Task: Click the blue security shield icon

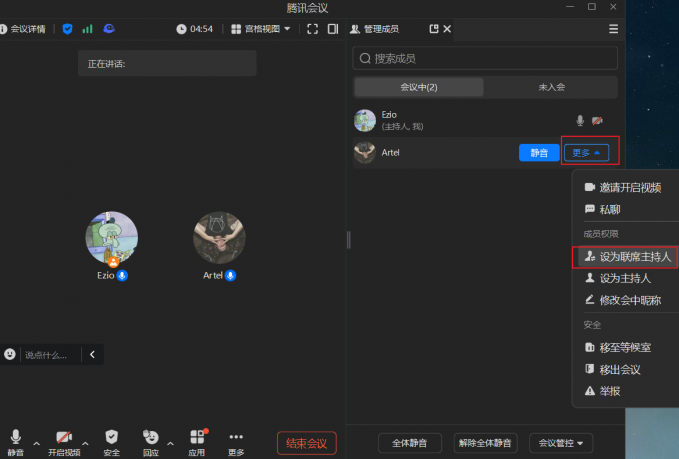Action: (x=67, y=29)
